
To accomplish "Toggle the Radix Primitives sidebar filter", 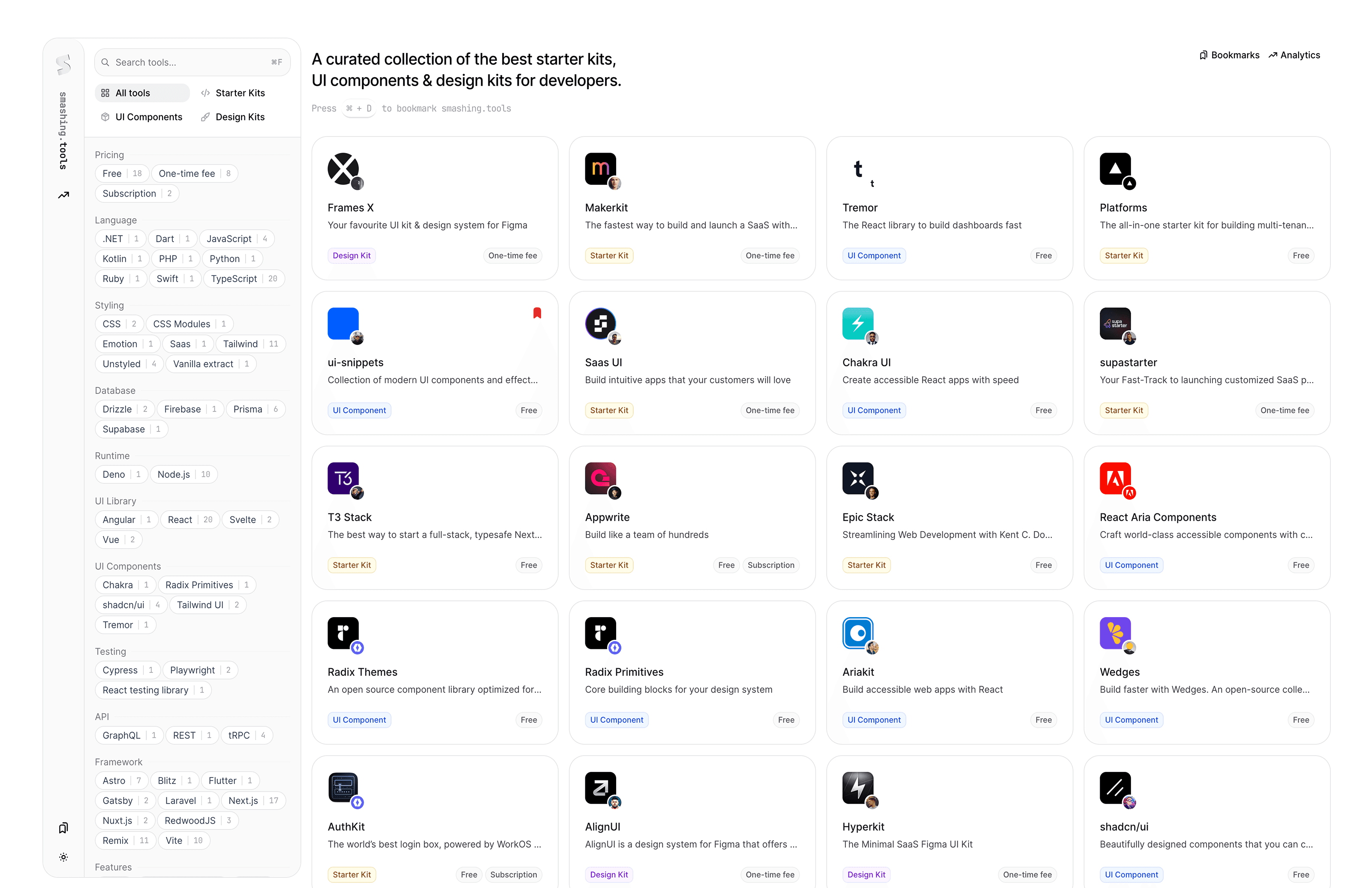I will pyautogui.click(x=206, y=585).
